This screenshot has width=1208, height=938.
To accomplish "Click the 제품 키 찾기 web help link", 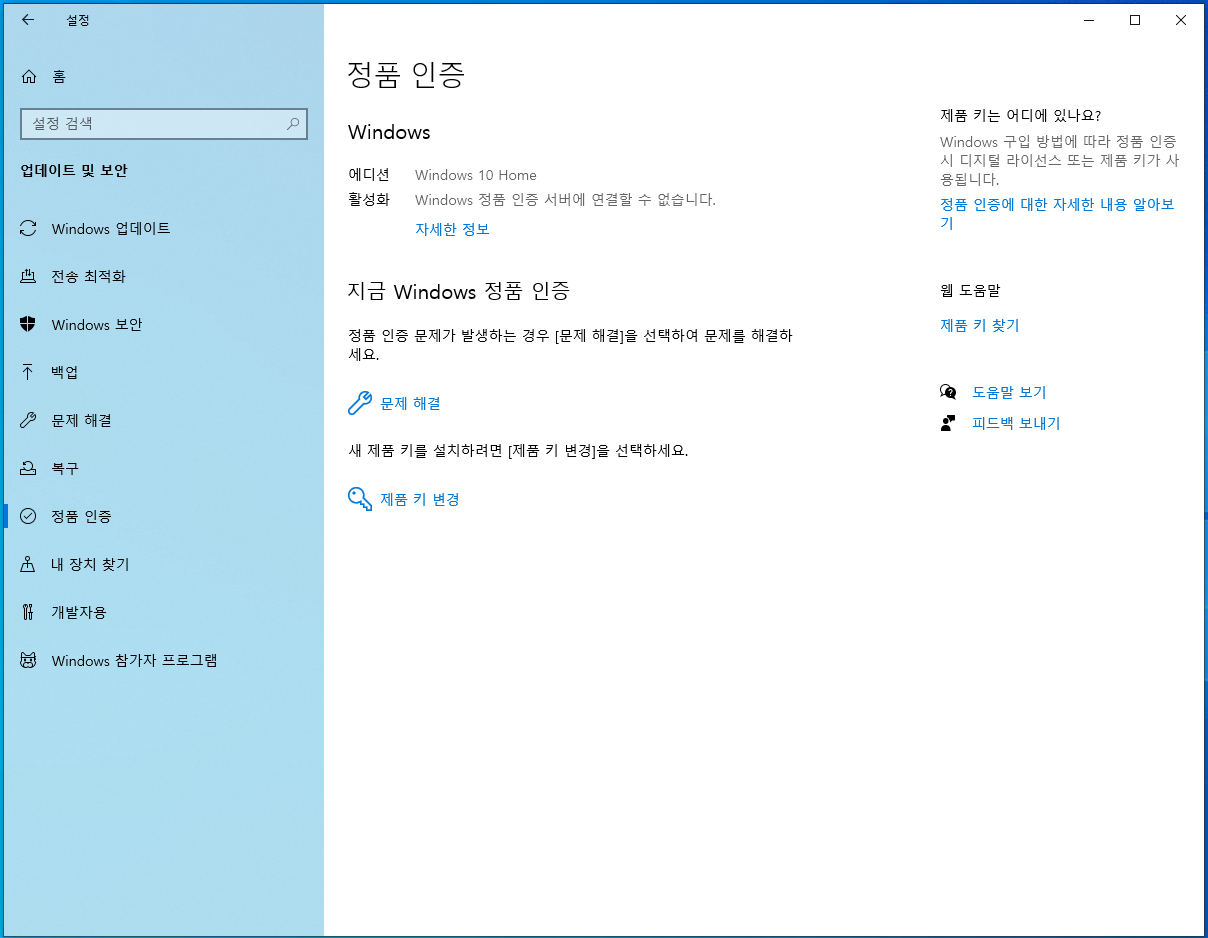I will [980, 325].
